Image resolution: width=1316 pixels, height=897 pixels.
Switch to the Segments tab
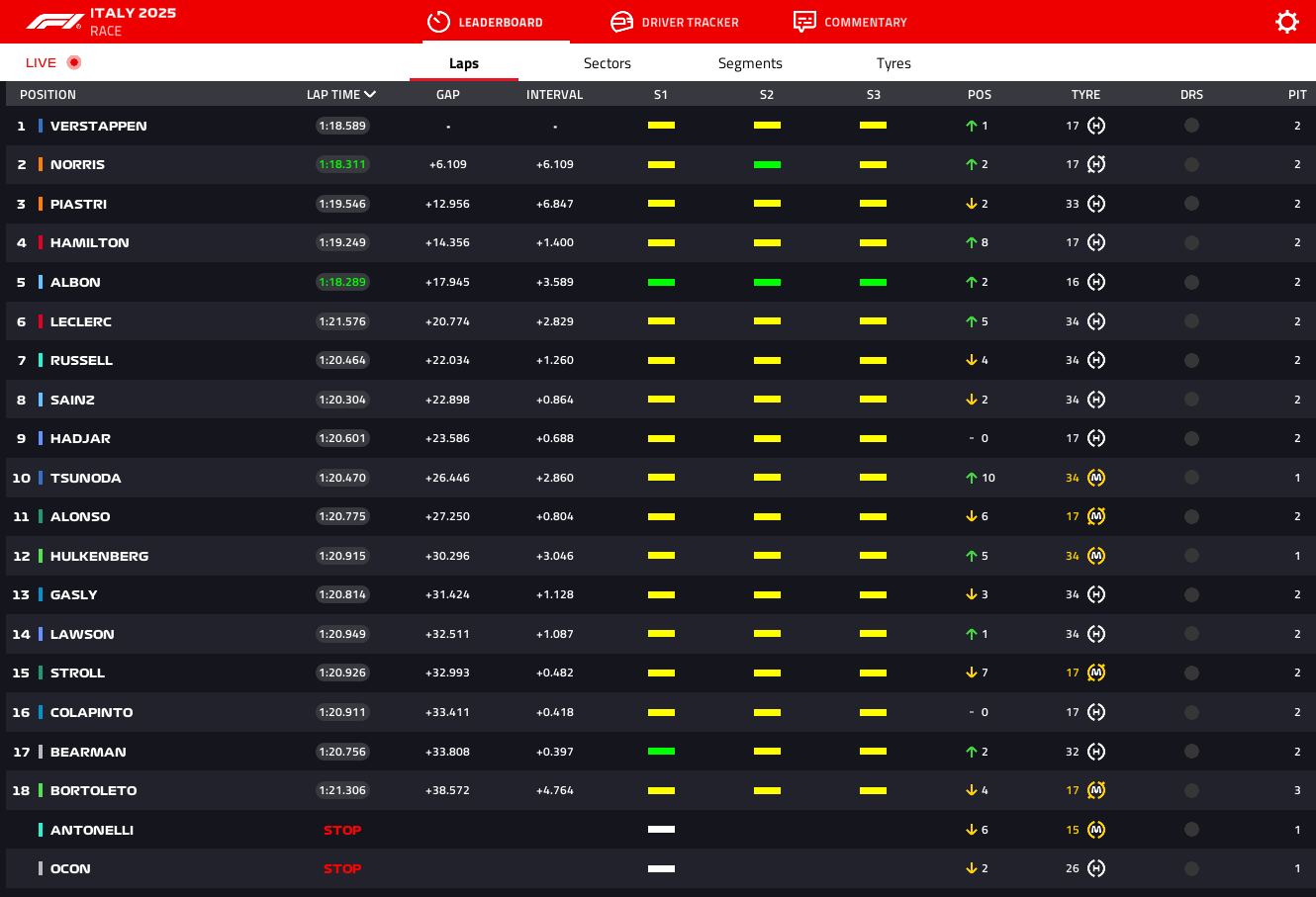pyautogui.click(x=750, y=63)
